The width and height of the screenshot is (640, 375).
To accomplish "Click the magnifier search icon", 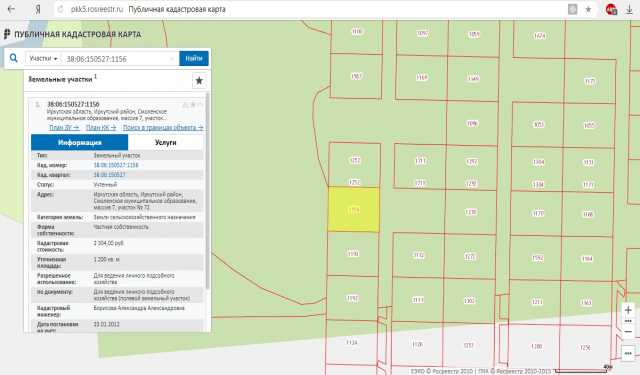I will (13, 58).
